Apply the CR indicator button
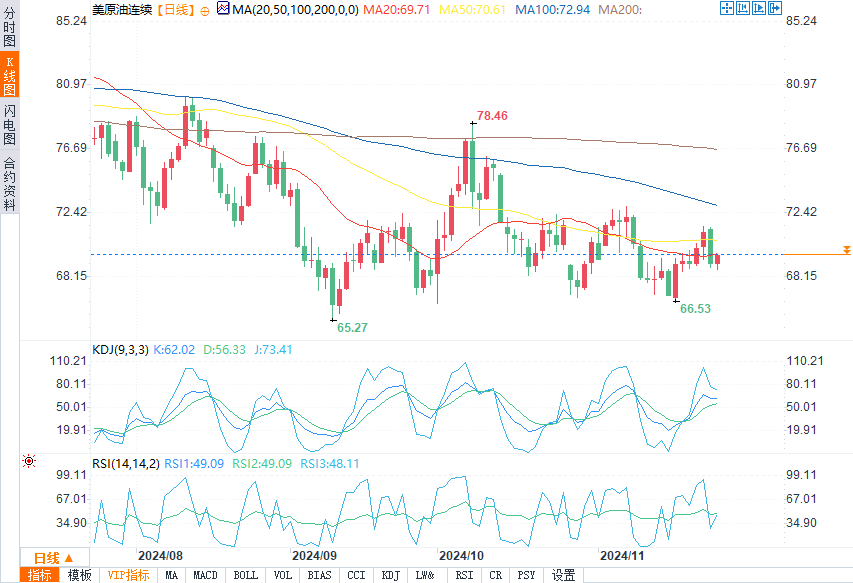The width and height of the screenshot is (853, 583). pos(496,575)
